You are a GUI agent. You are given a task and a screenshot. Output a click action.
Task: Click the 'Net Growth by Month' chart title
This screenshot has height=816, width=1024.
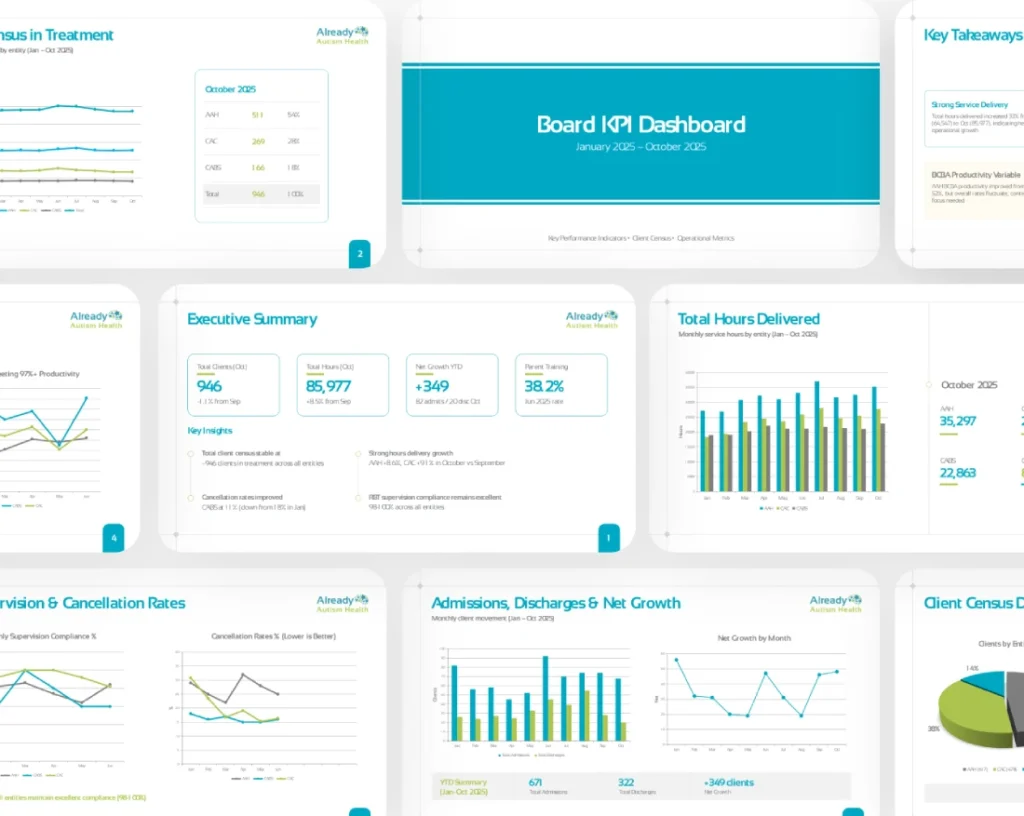pyautogui.click(x=754, y=638)
